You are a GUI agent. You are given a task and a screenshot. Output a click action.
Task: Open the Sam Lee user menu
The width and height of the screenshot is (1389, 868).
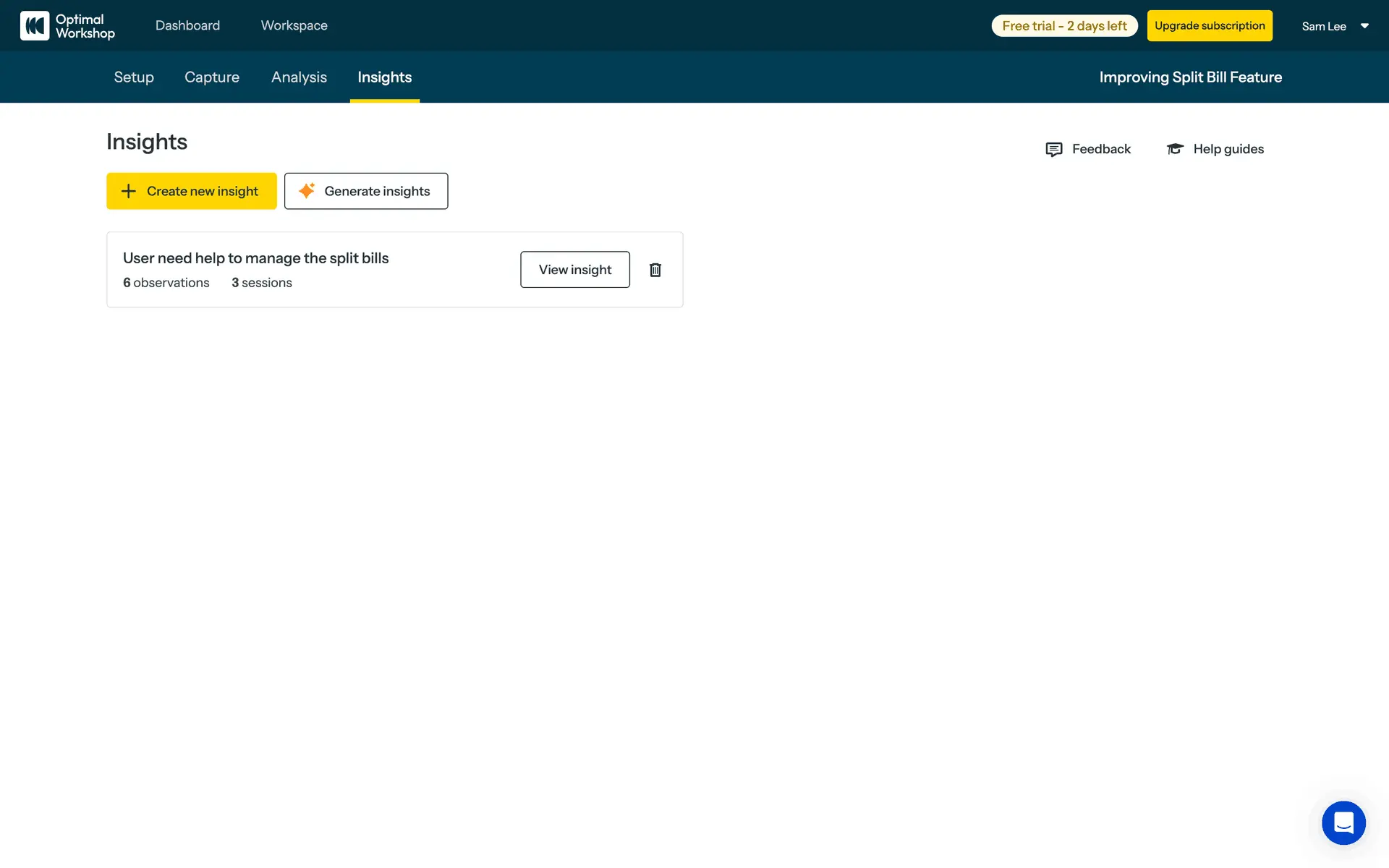tap(1324, 26)
